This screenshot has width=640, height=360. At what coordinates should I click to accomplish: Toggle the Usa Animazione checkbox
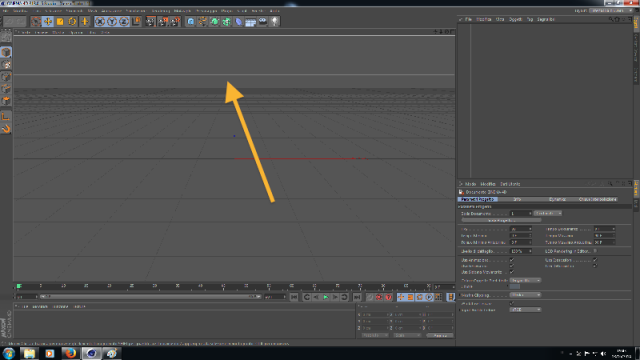512,260
